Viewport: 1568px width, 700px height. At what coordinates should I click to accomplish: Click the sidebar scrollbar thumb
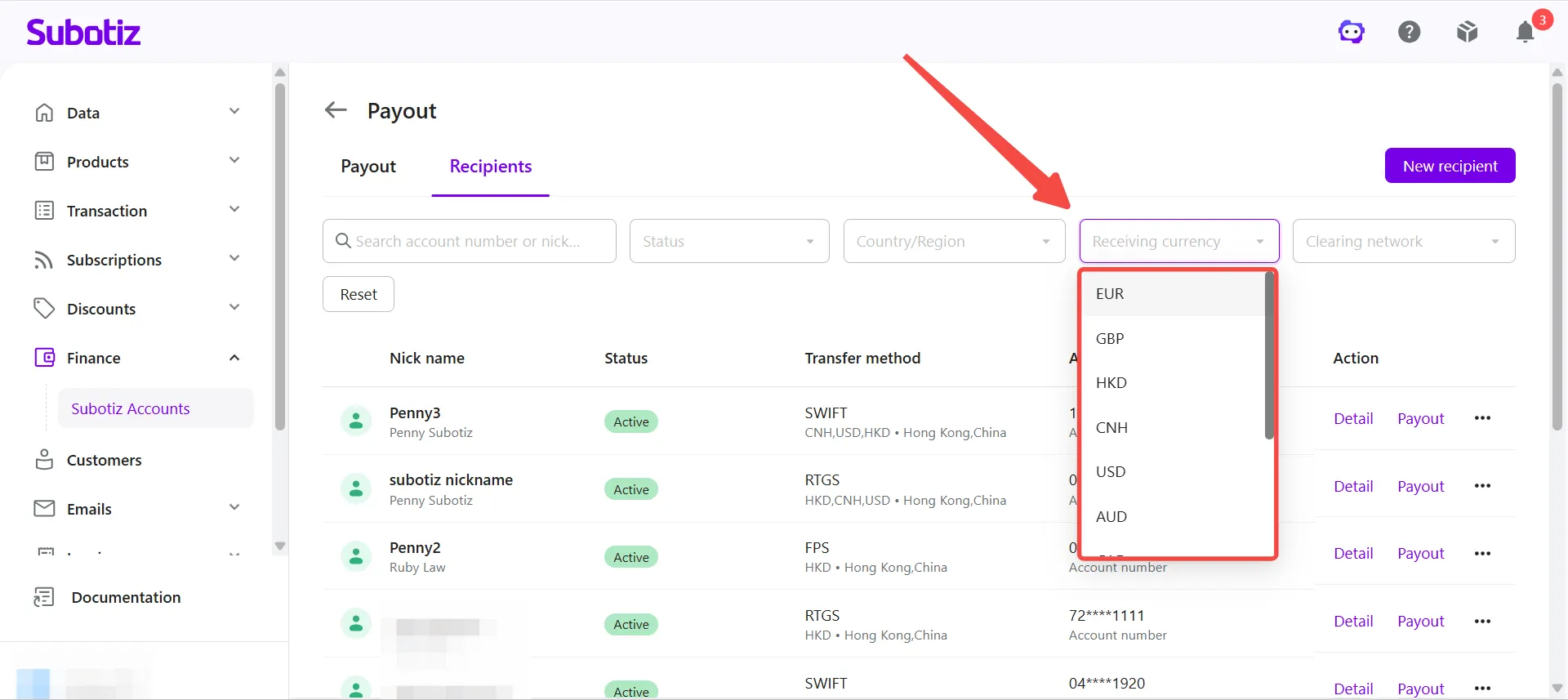tap(280, 257)
